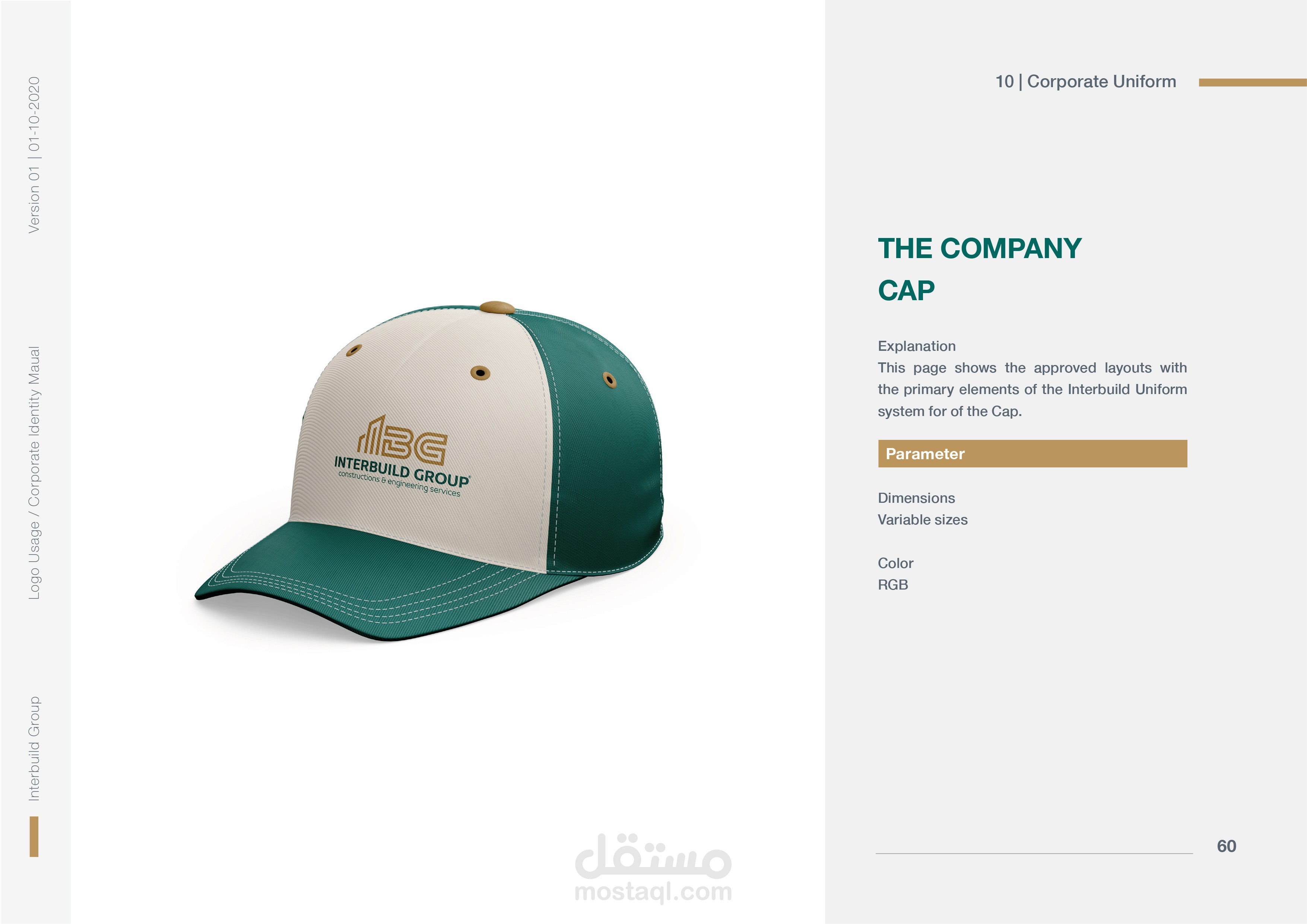Click the vertical 'Version 01 | 01-10-2020' text
Viewport: 1307px width, 924px height.
click(34, 155)
